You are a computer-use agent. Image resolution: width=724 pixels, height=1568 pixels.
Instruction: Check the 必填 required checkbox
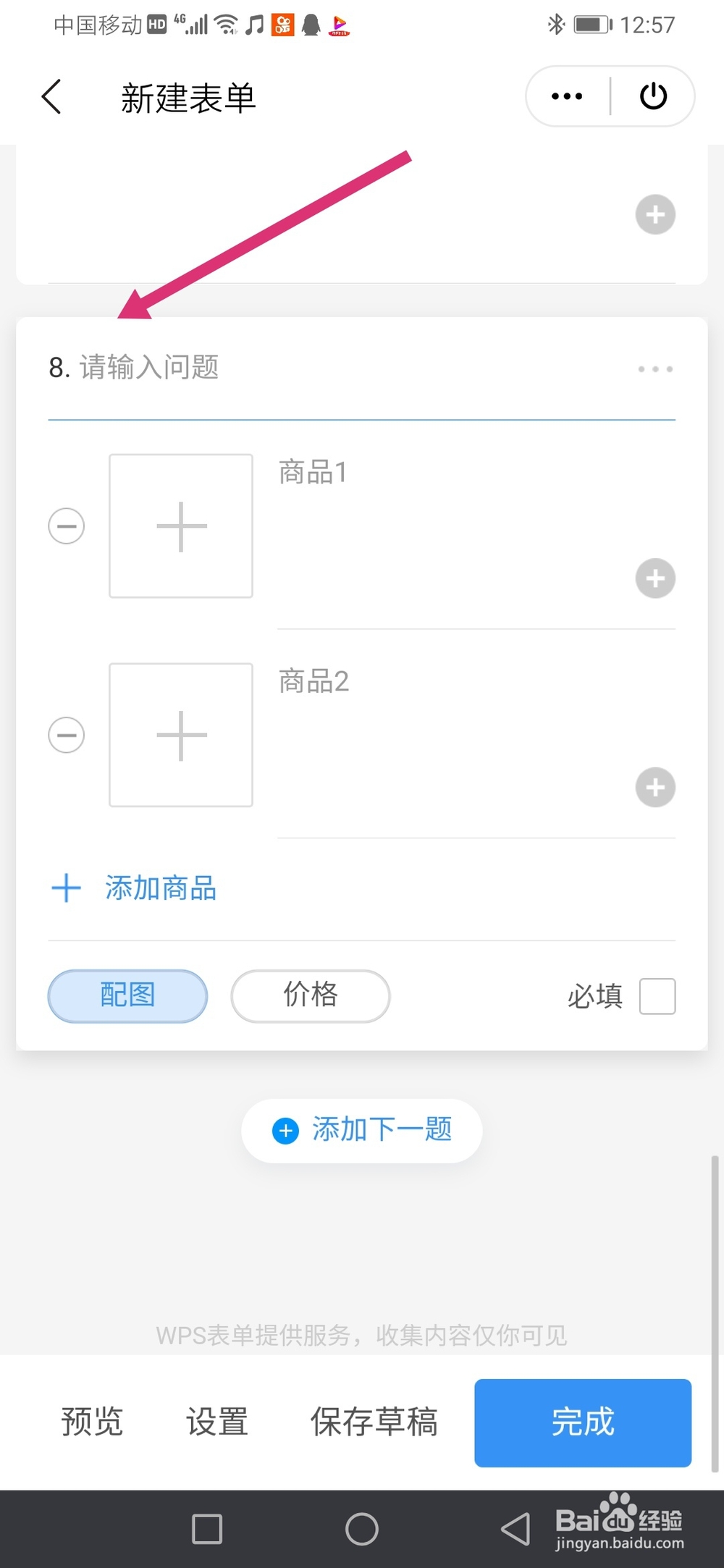657,996
